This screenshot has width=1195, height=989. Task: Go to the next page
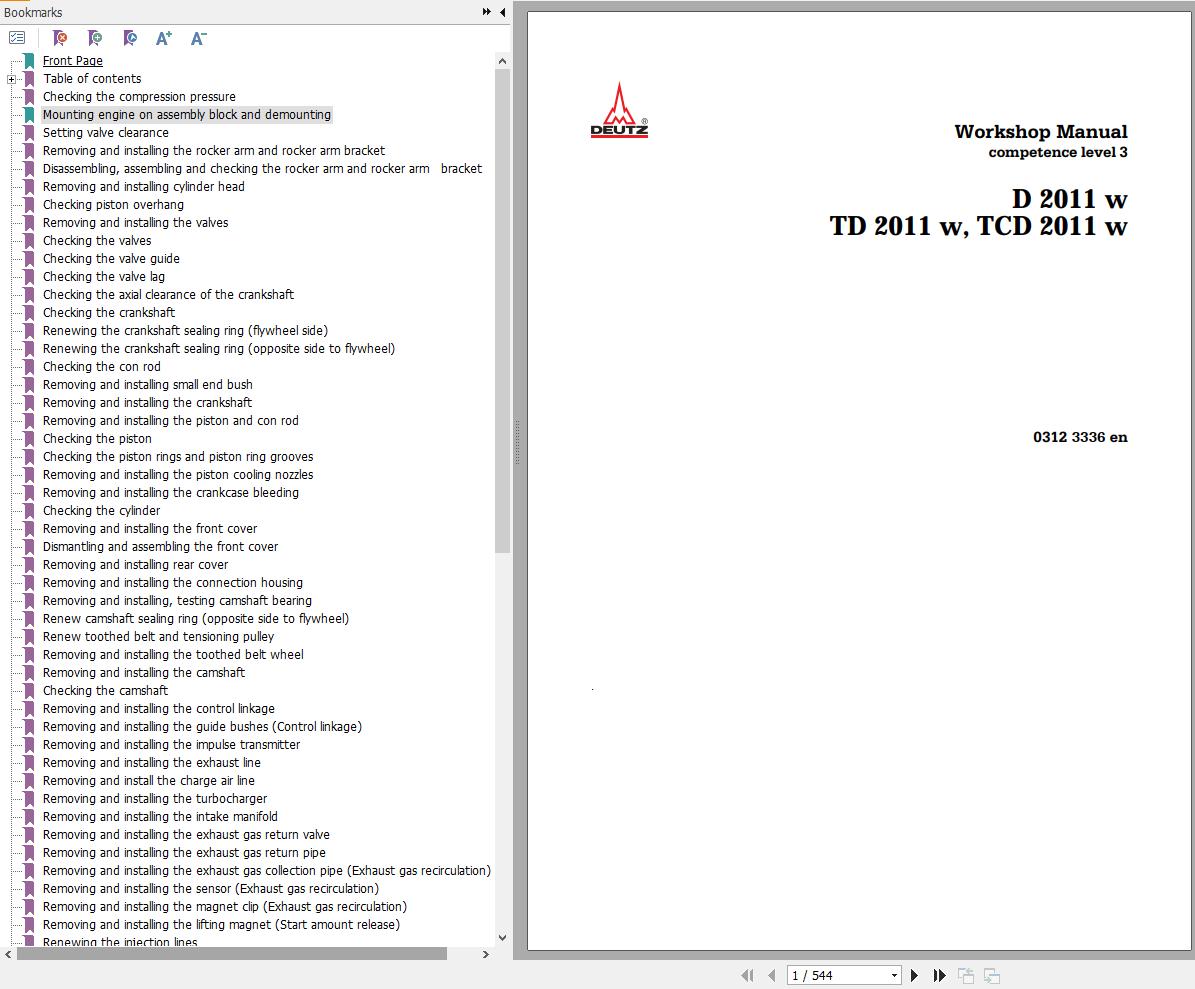point(915,975)
